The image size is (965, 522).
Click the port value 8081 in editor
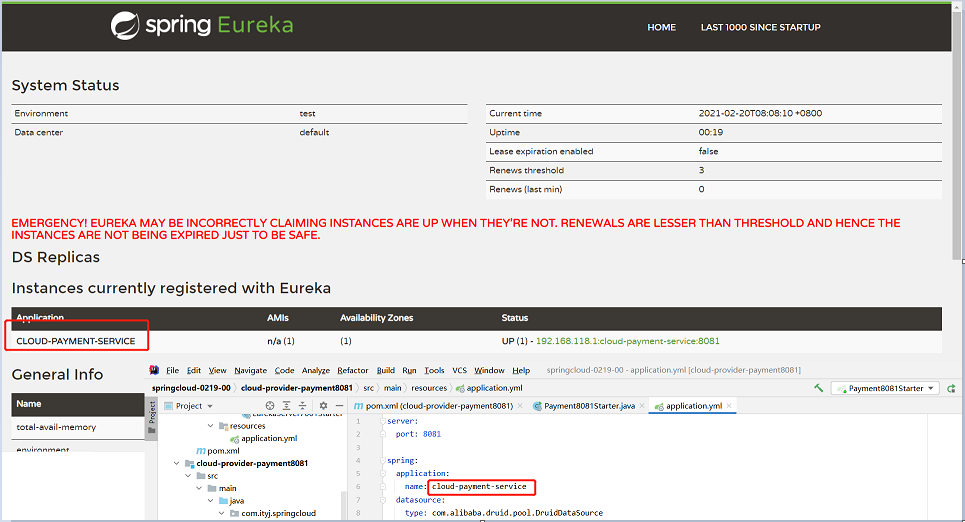tap(431, 434)
